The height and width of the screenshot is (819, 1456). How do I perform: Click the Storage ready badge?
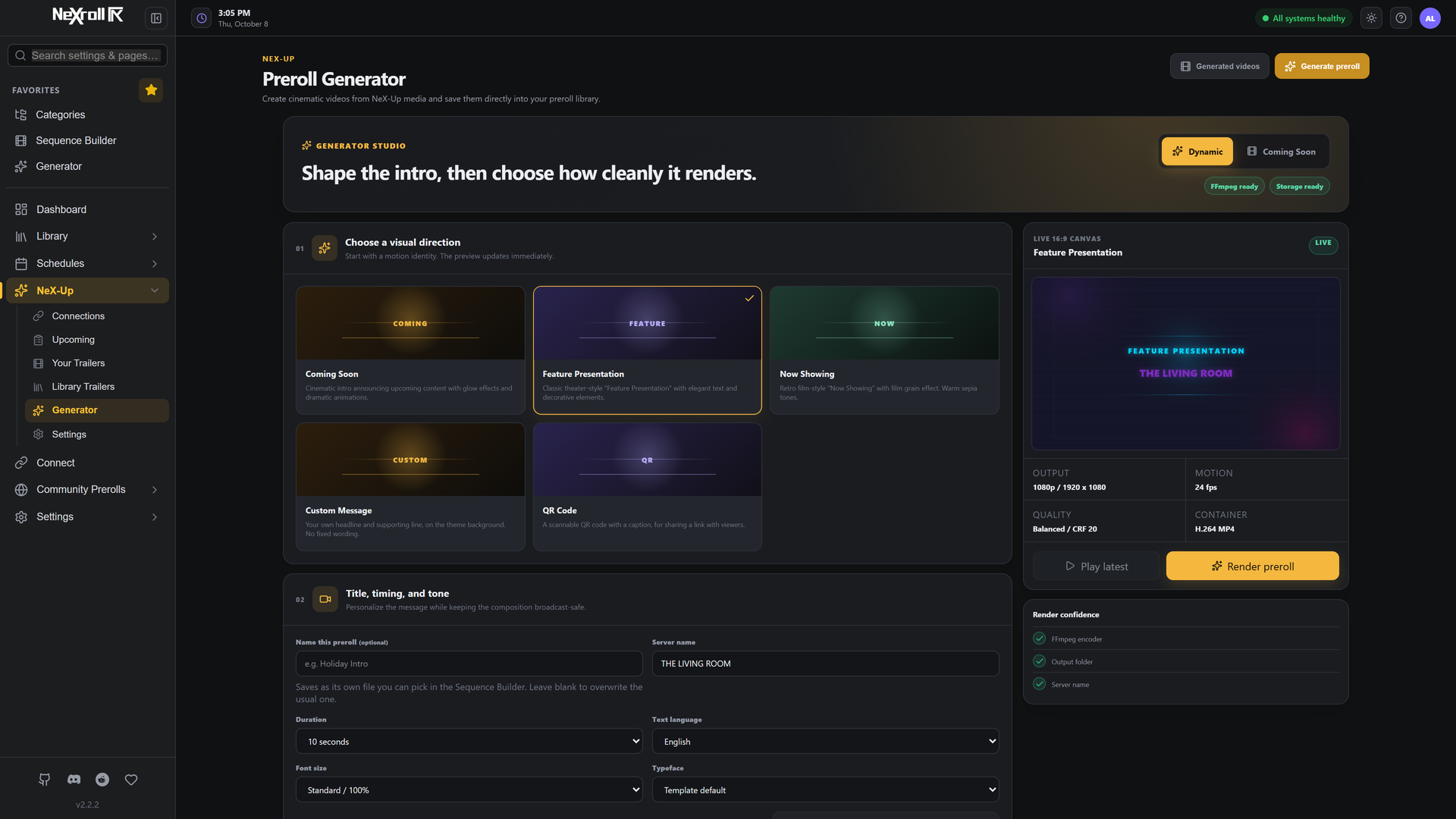point(1299,187)
